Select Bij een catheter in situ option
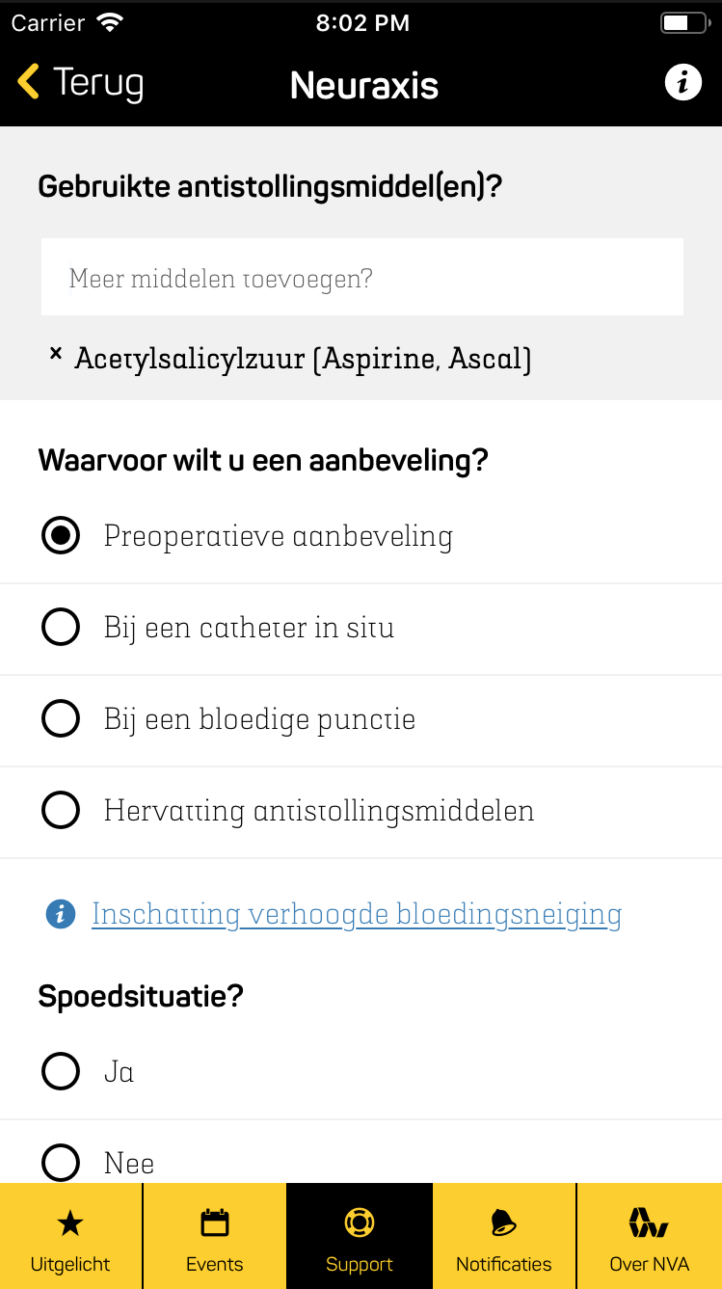 tap(61, 628)
